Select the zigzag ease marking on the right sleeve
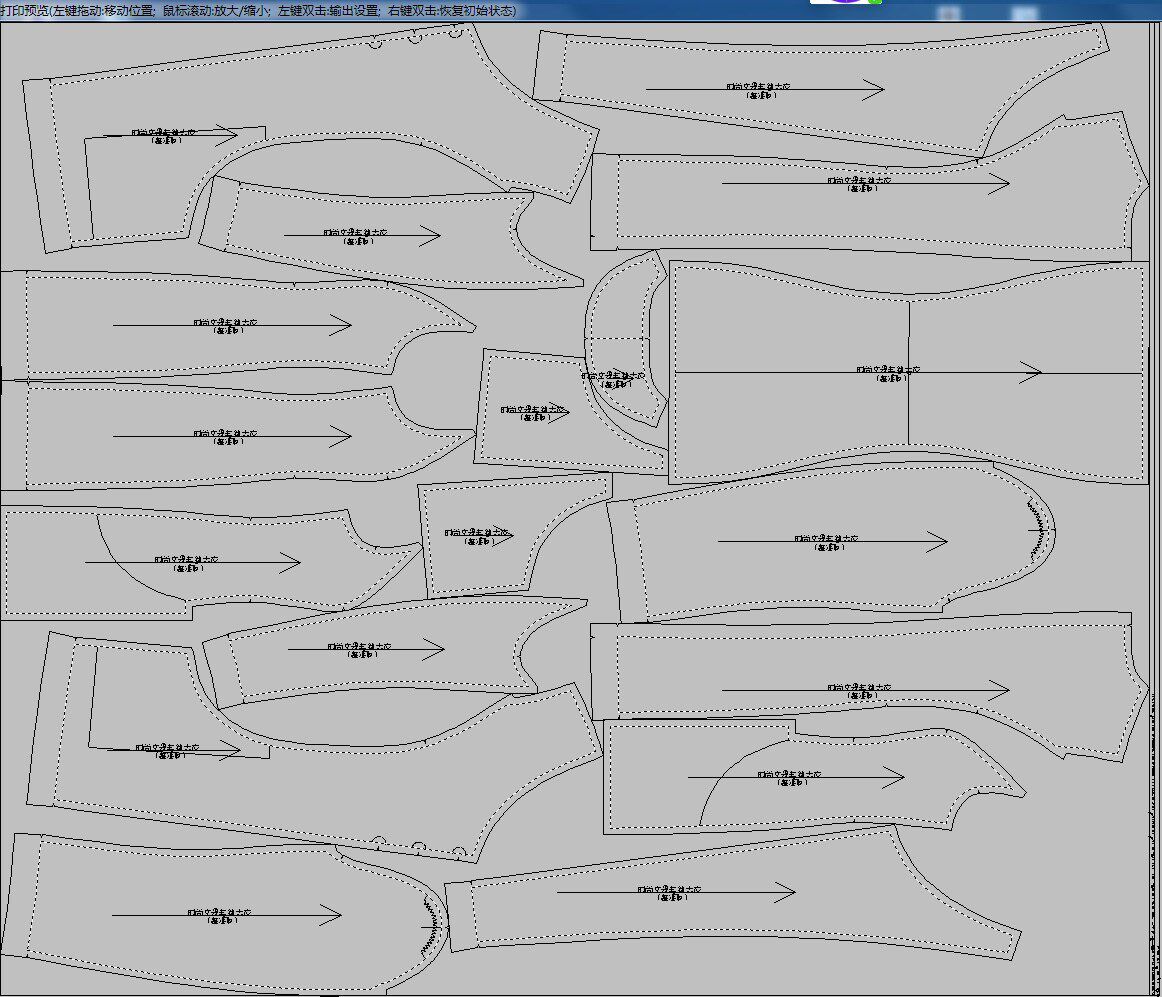This screenshot has height=997, width=1162. pos(1038,531)
